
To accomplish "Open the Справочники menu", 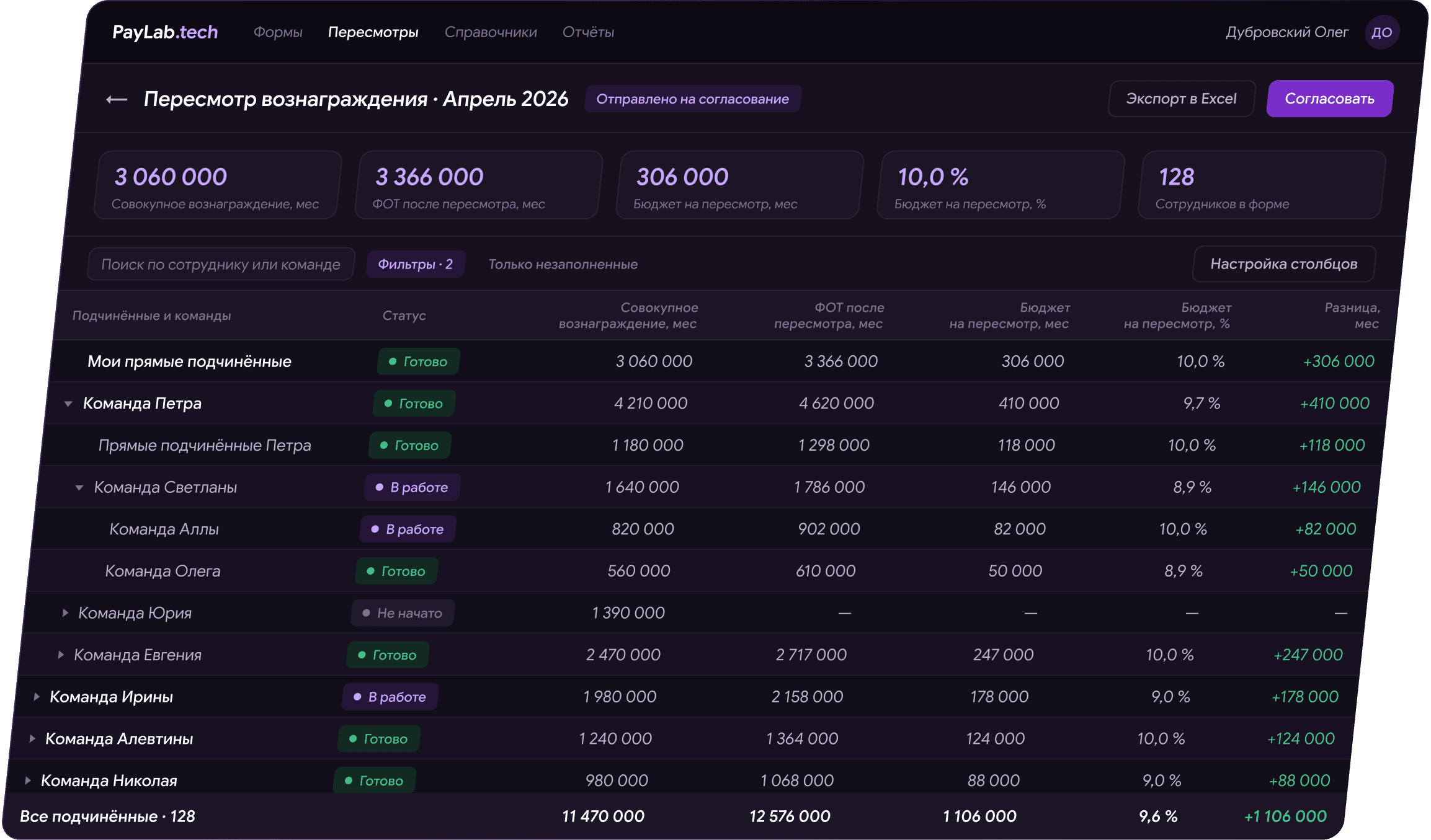I will pyautogui.click(x=491, y=32).
